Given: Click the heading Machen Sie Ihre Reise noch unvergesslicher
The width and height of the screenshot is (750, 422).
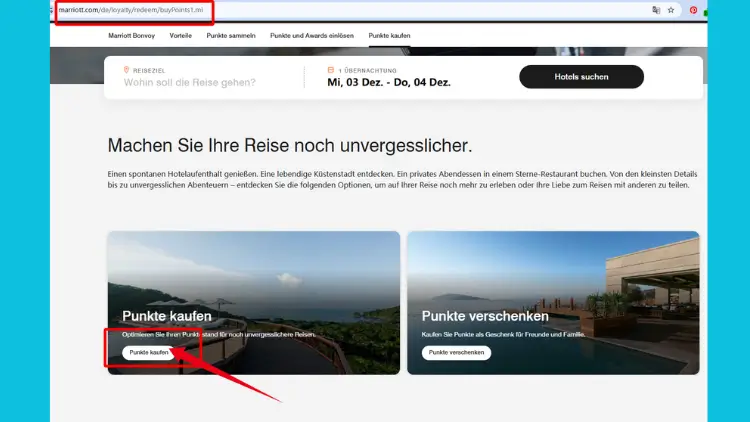Looking at the screenshot, I should pyautogui.click(x=289, y=145).
